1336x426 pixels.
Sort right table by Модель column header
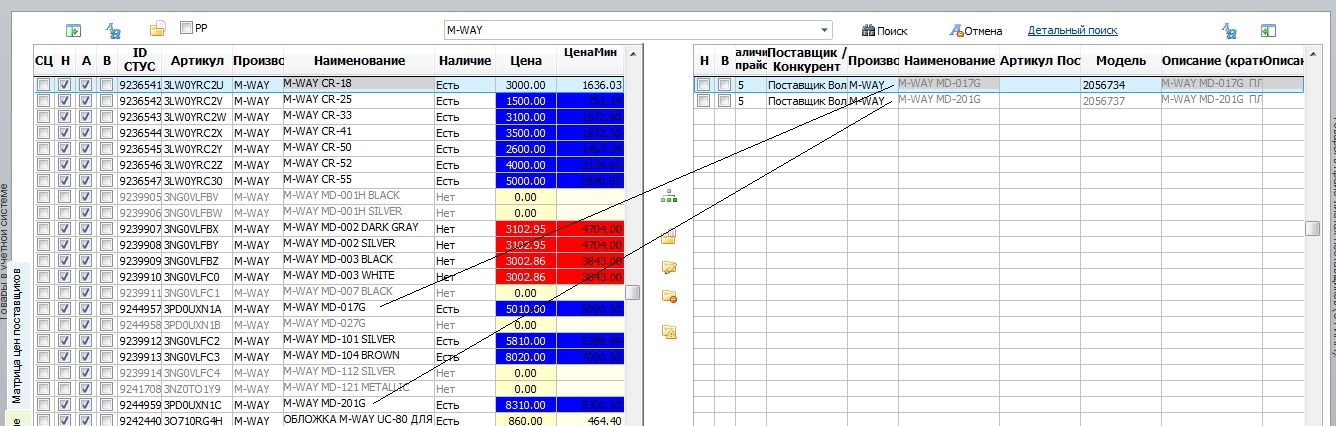(x=1120, y=61)
